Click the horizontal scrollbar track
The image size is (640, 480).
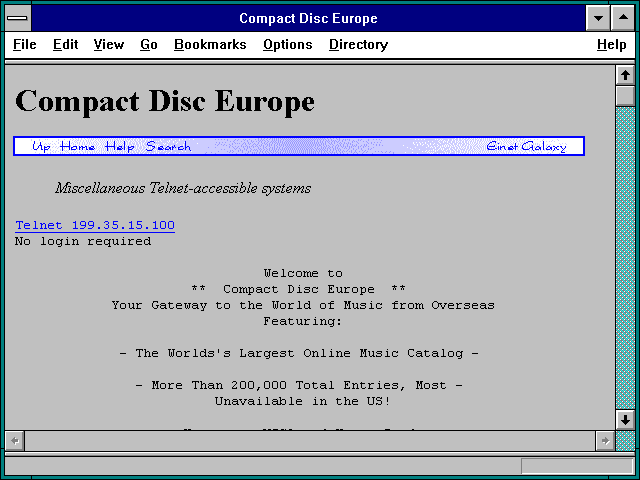pos(310,441)
